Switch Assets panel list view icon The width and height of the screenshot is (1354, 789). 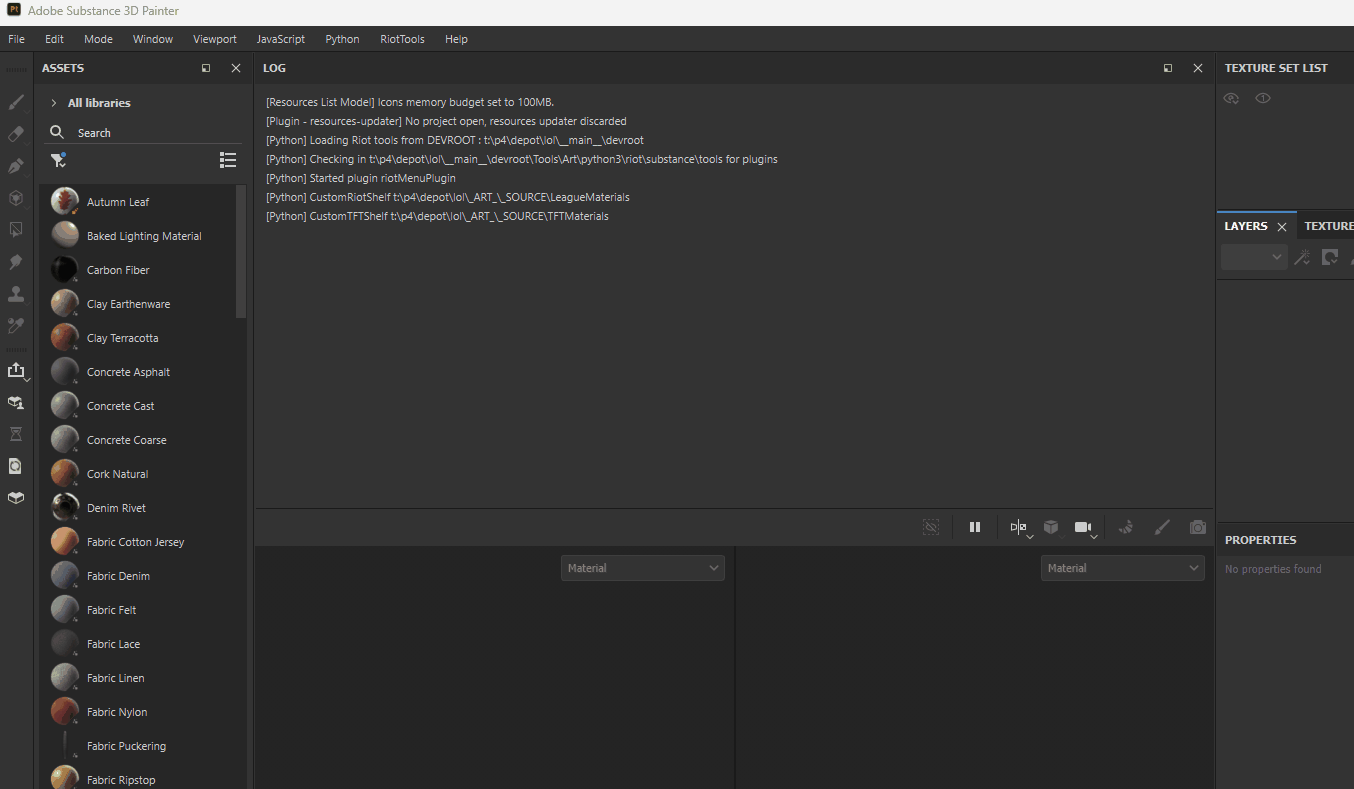pyautogui.click(x=228, y=160)
